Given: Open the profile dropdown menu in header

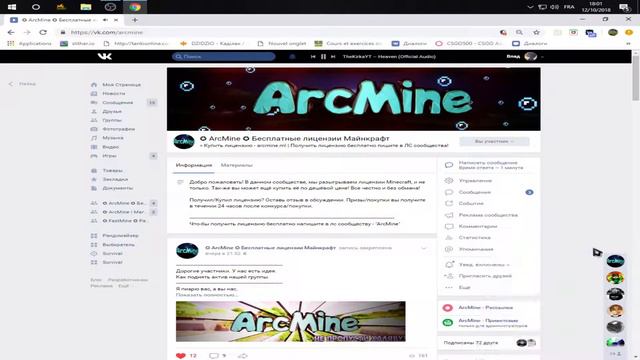Looking at the screenshot, I should [525, 56].
